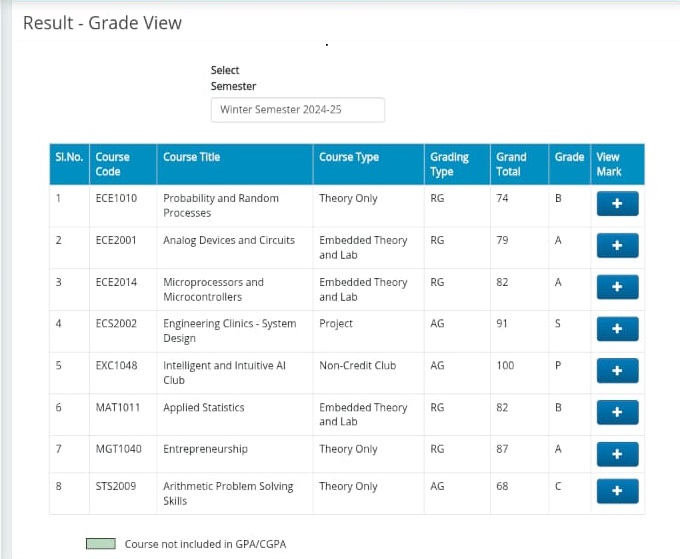Select the STS2009 course code cell
The height and width of the screenshot is (559, 680).
(x=116, y=486)
